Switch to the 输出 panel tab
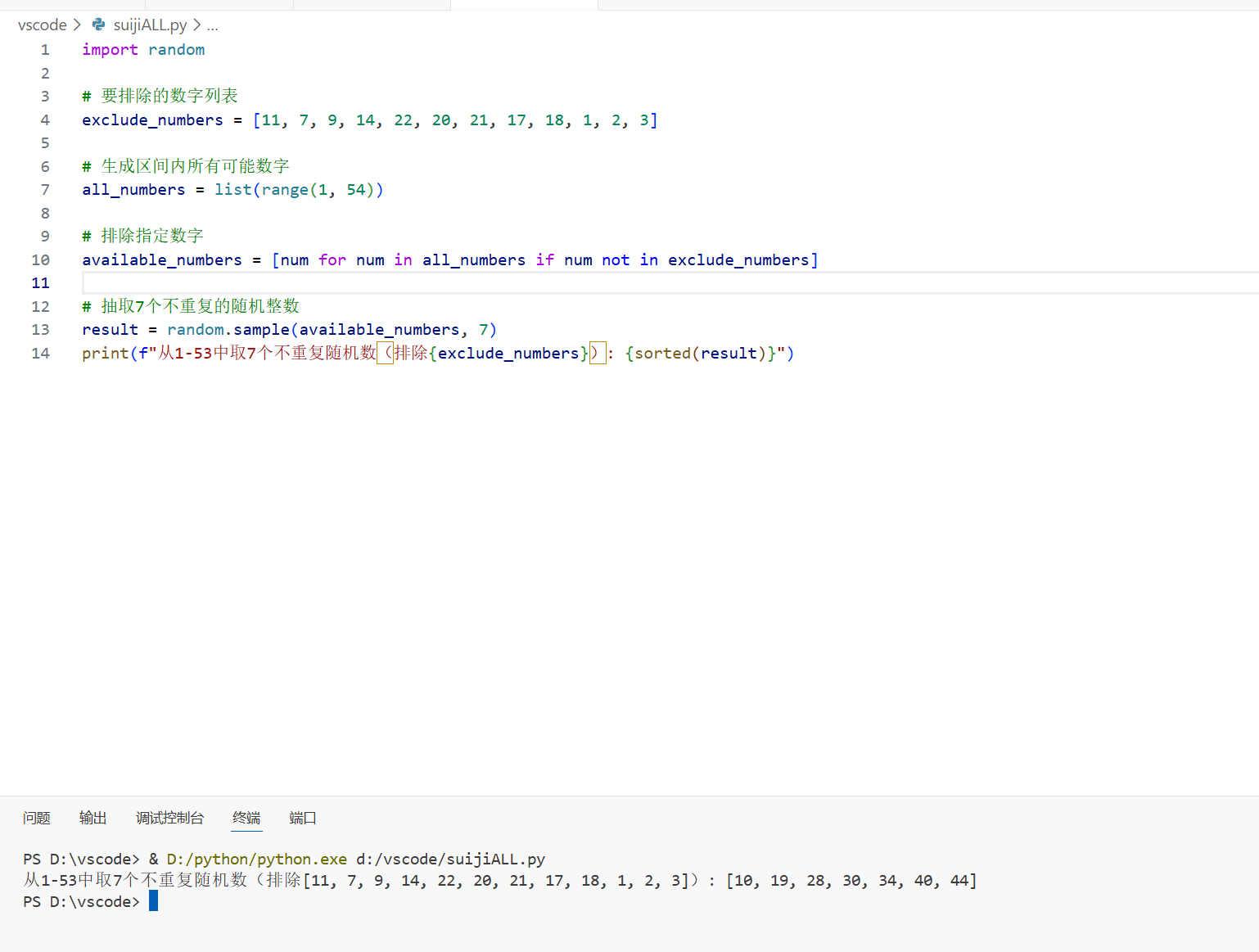 point(93,818)
